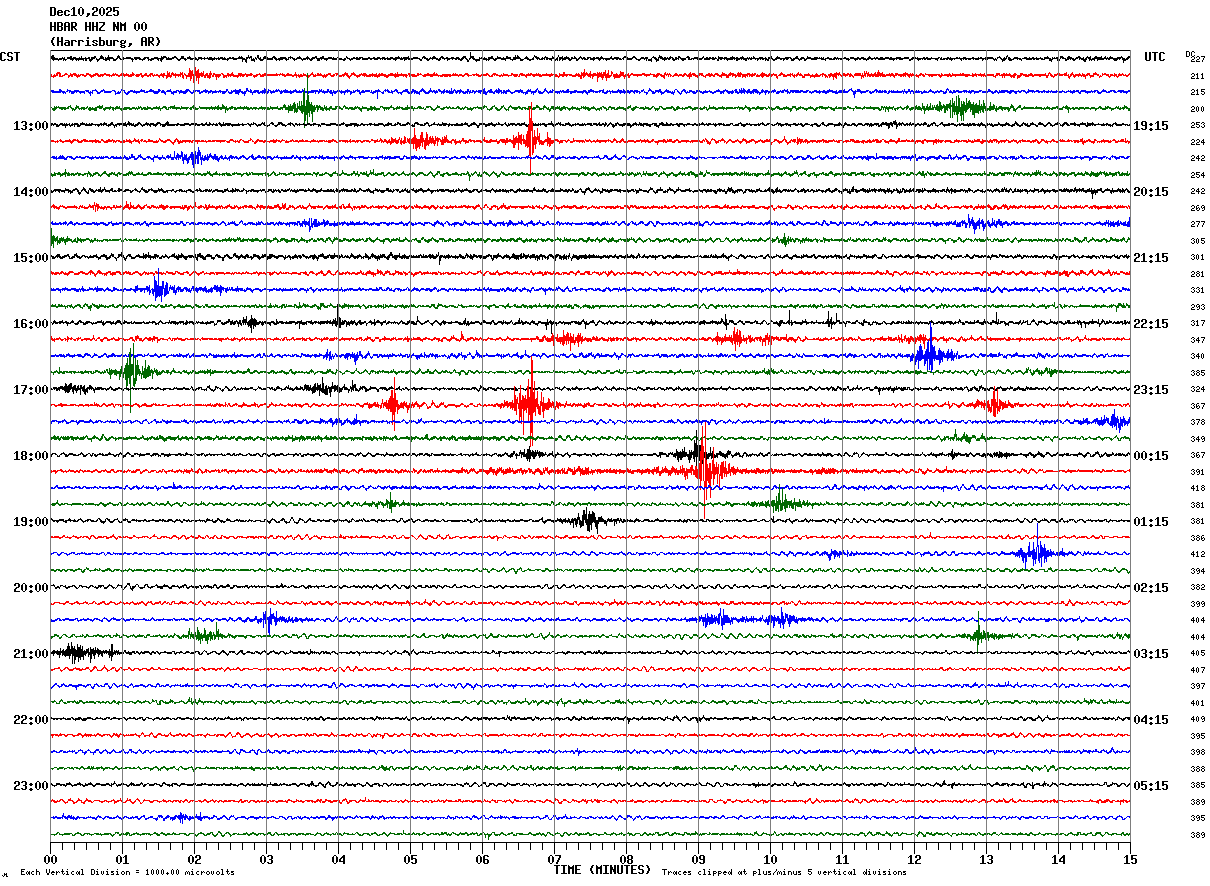1210x886 pixels.
Task: Click minute tick 04 on the time axis
Action: click(338, 859)
